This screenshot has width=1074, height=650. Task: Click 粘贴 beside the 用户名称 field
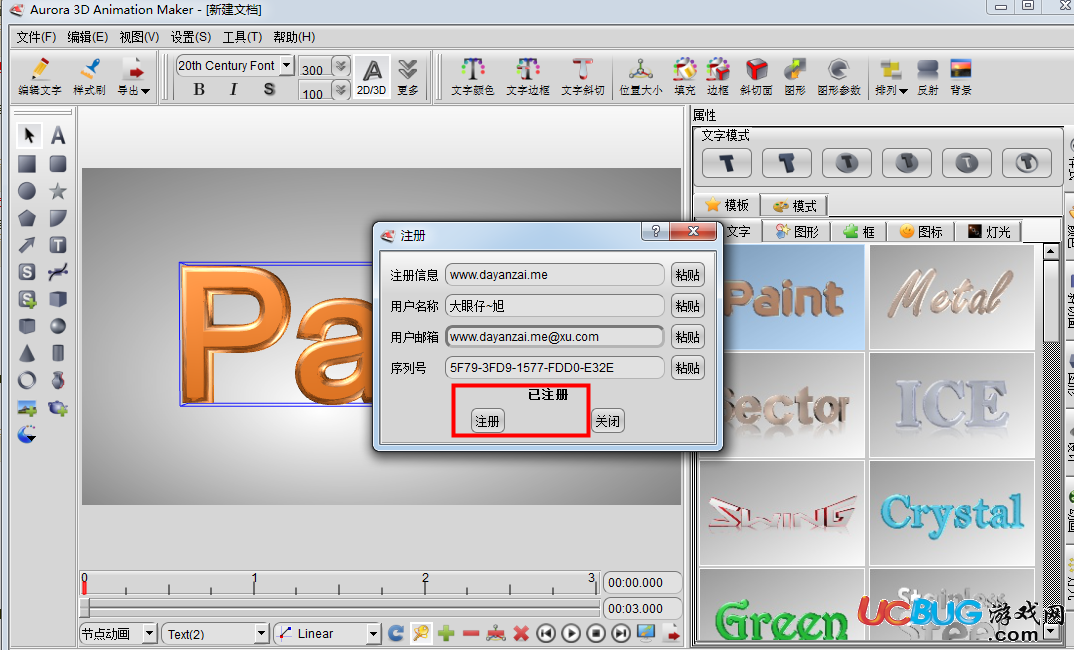click(x=688, y=305)
